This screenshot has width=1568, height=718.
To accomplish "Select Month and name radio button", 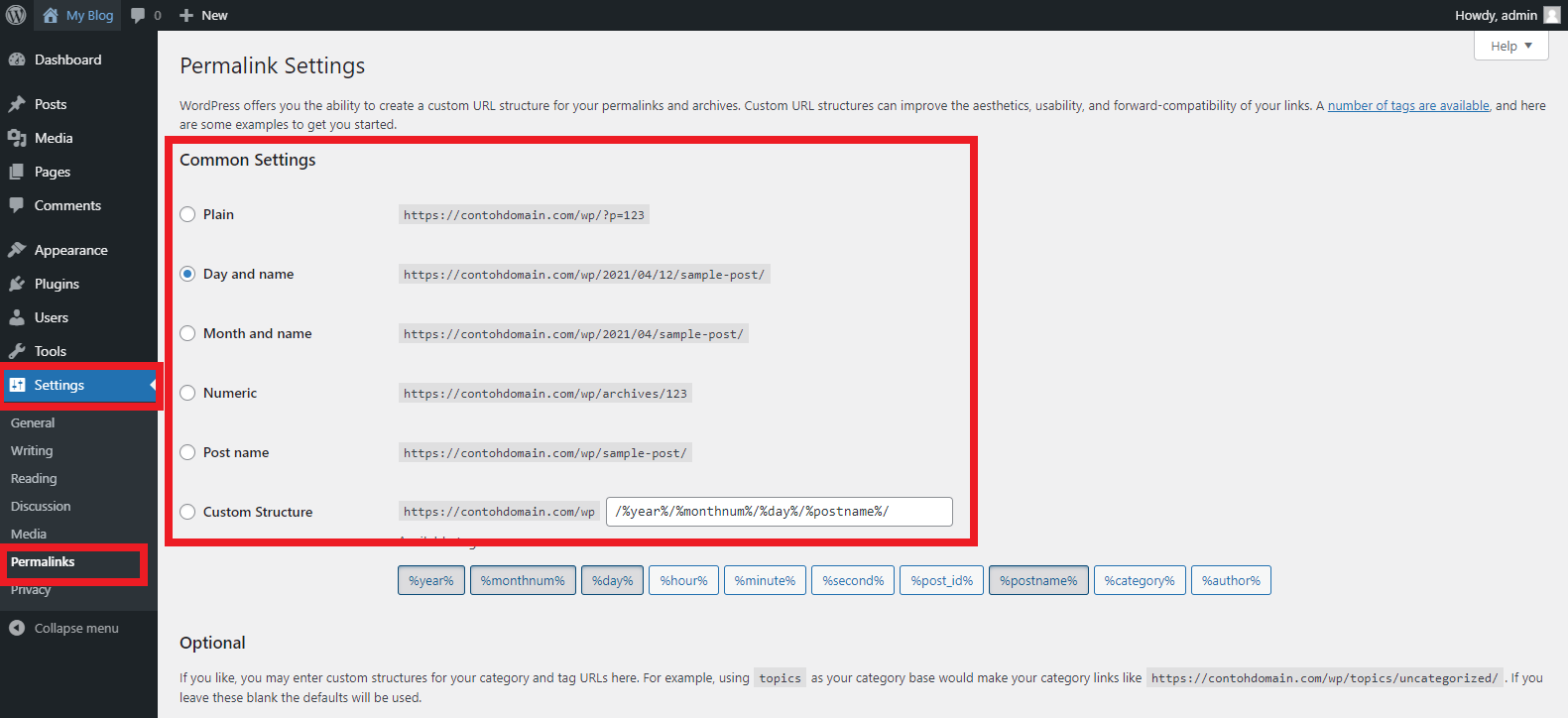I will tap(187, 333).
